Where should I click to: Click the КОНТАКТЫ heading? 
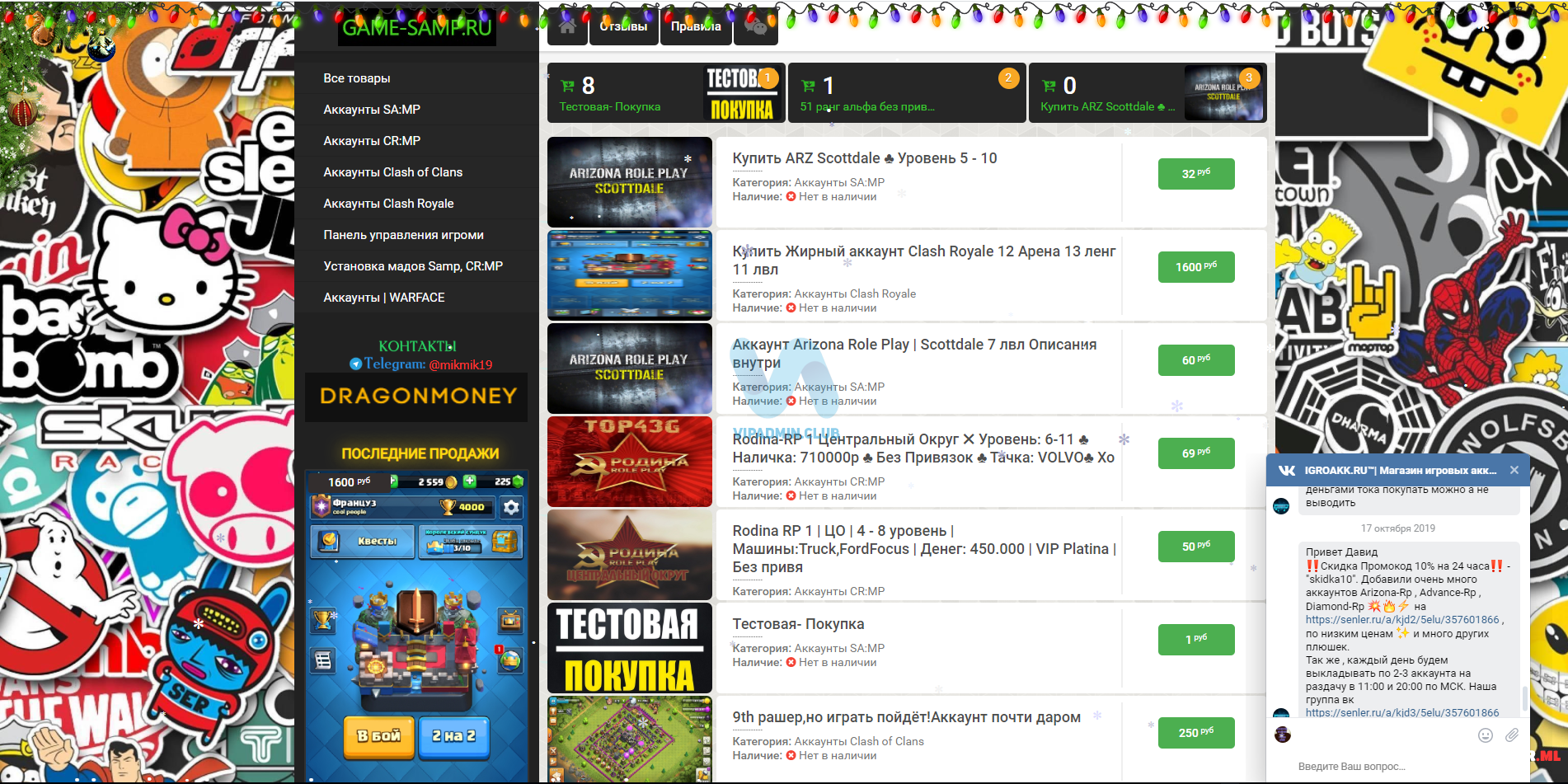(417, 346)
